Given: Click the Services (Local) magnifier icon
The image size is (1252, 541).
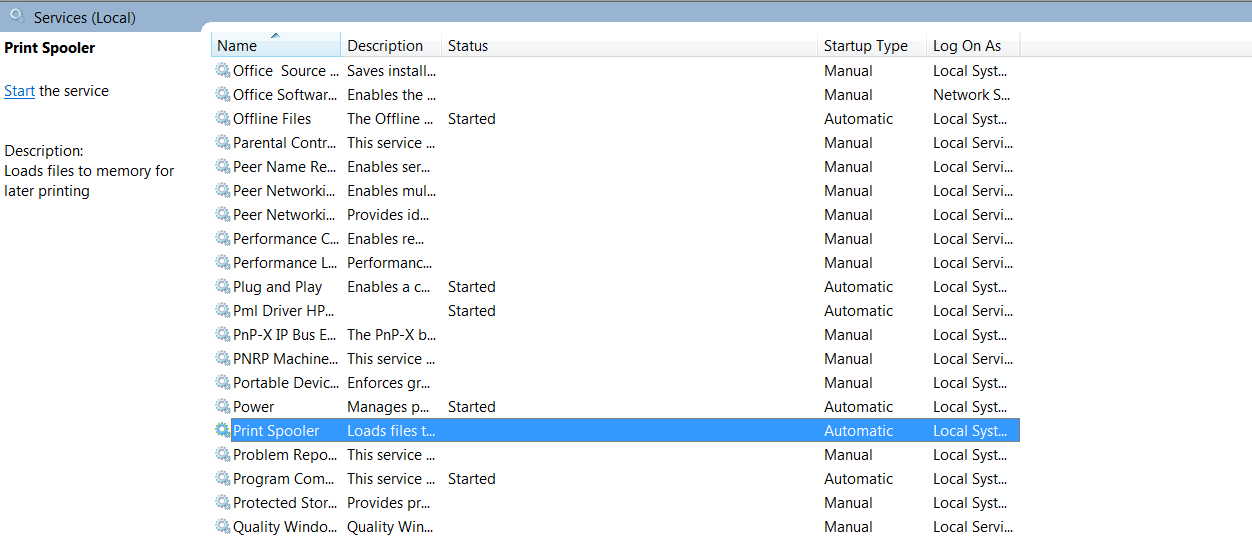Looking at the screenshot, I should click(17, 16).
